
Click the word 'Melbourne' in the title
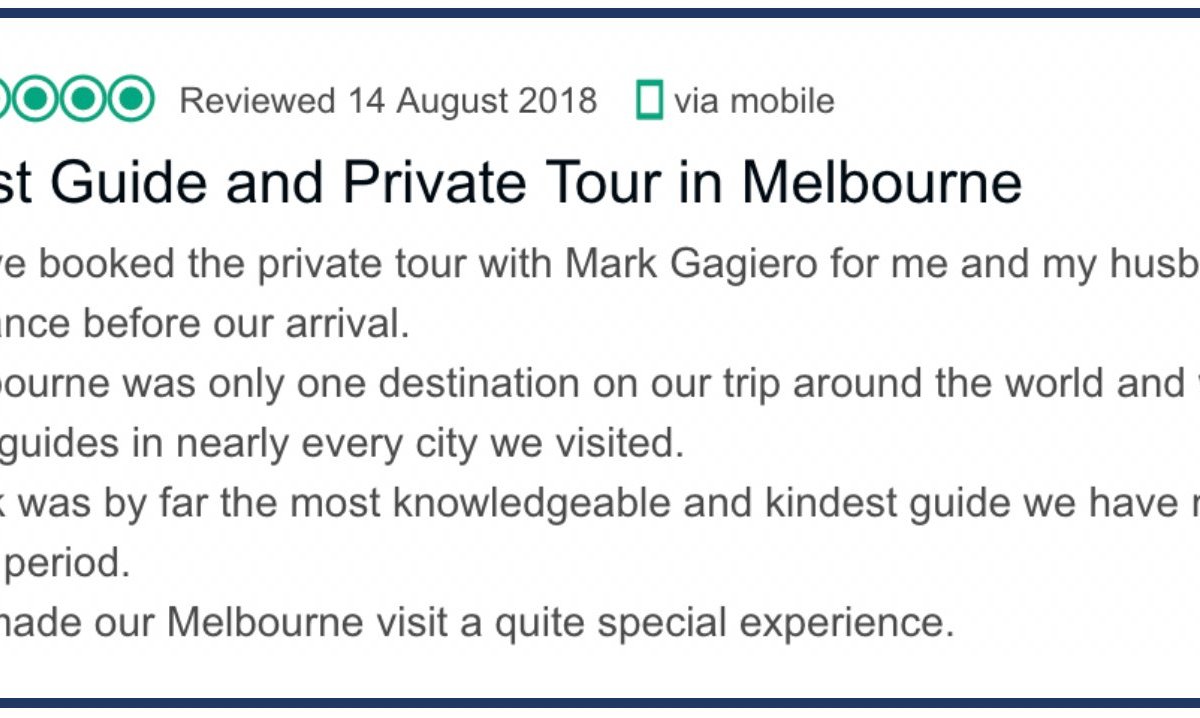882,183
